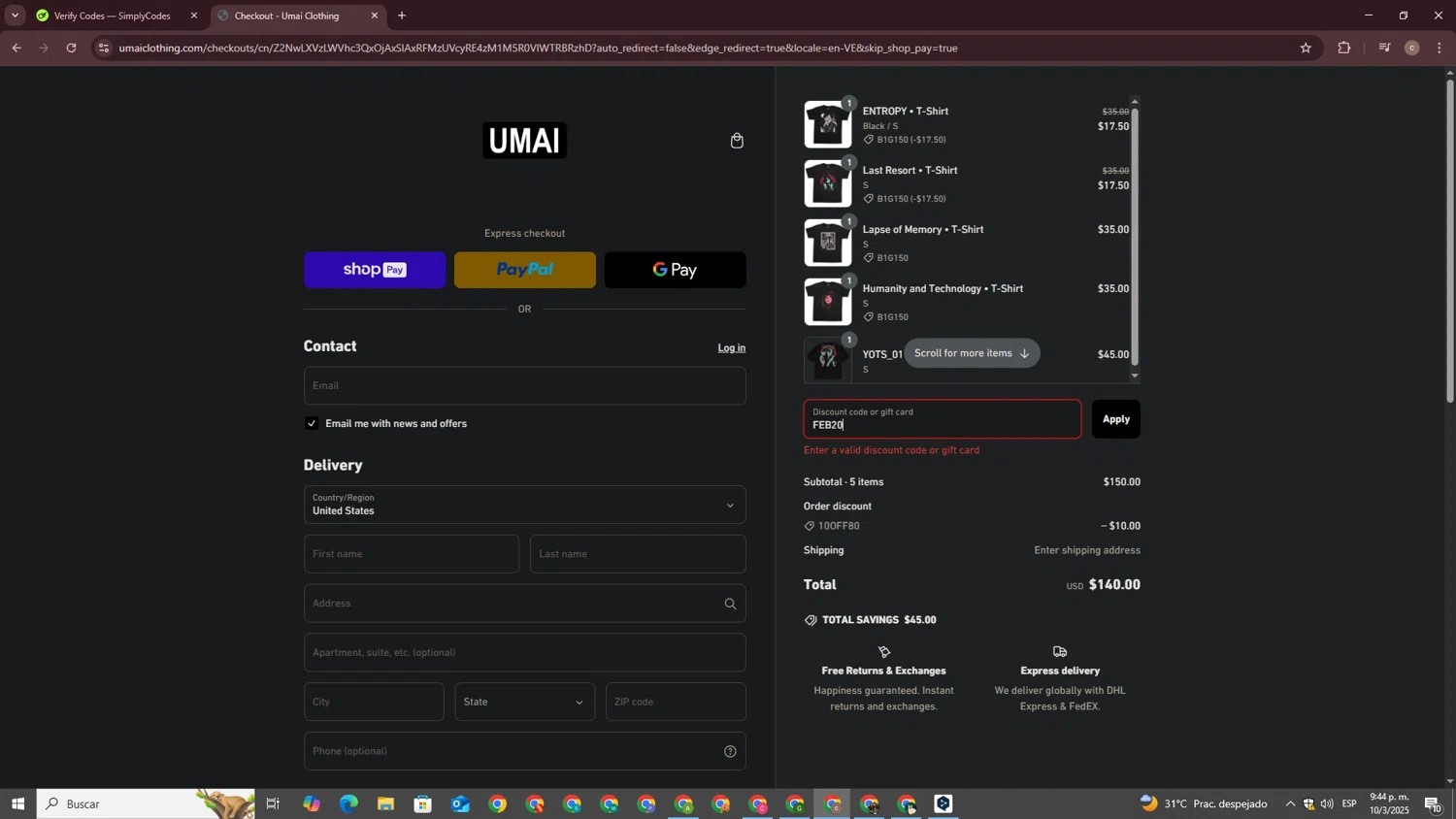Open the Chrome profile avatar
Image resolution: width=1456 pixels, height=819 pixels.
[1412, 48]
